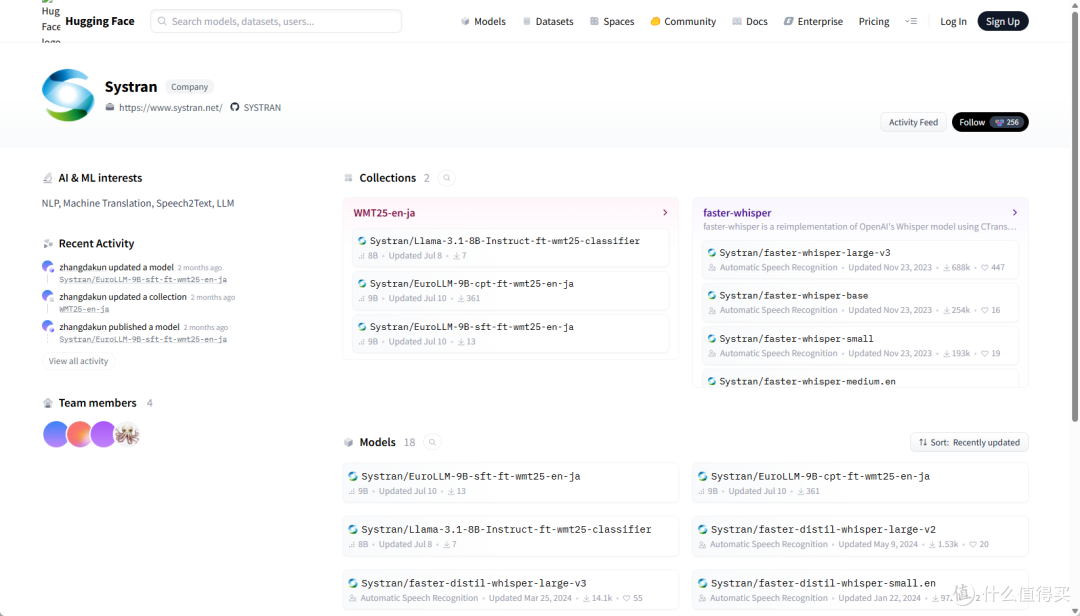Open the Datasets navigation tab
The width and height of the screenshot is (1080, 616).
548,21
